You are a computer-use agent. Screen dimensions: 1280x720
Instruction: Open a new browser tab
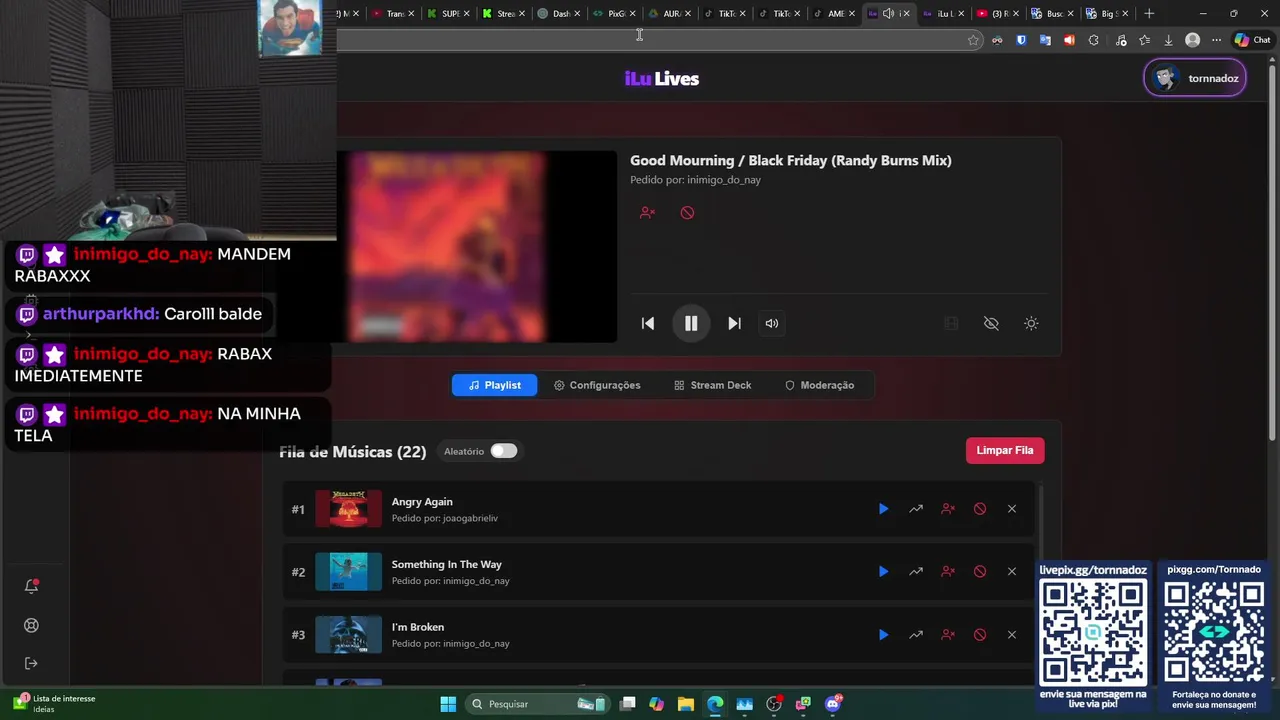(1149, 13)
